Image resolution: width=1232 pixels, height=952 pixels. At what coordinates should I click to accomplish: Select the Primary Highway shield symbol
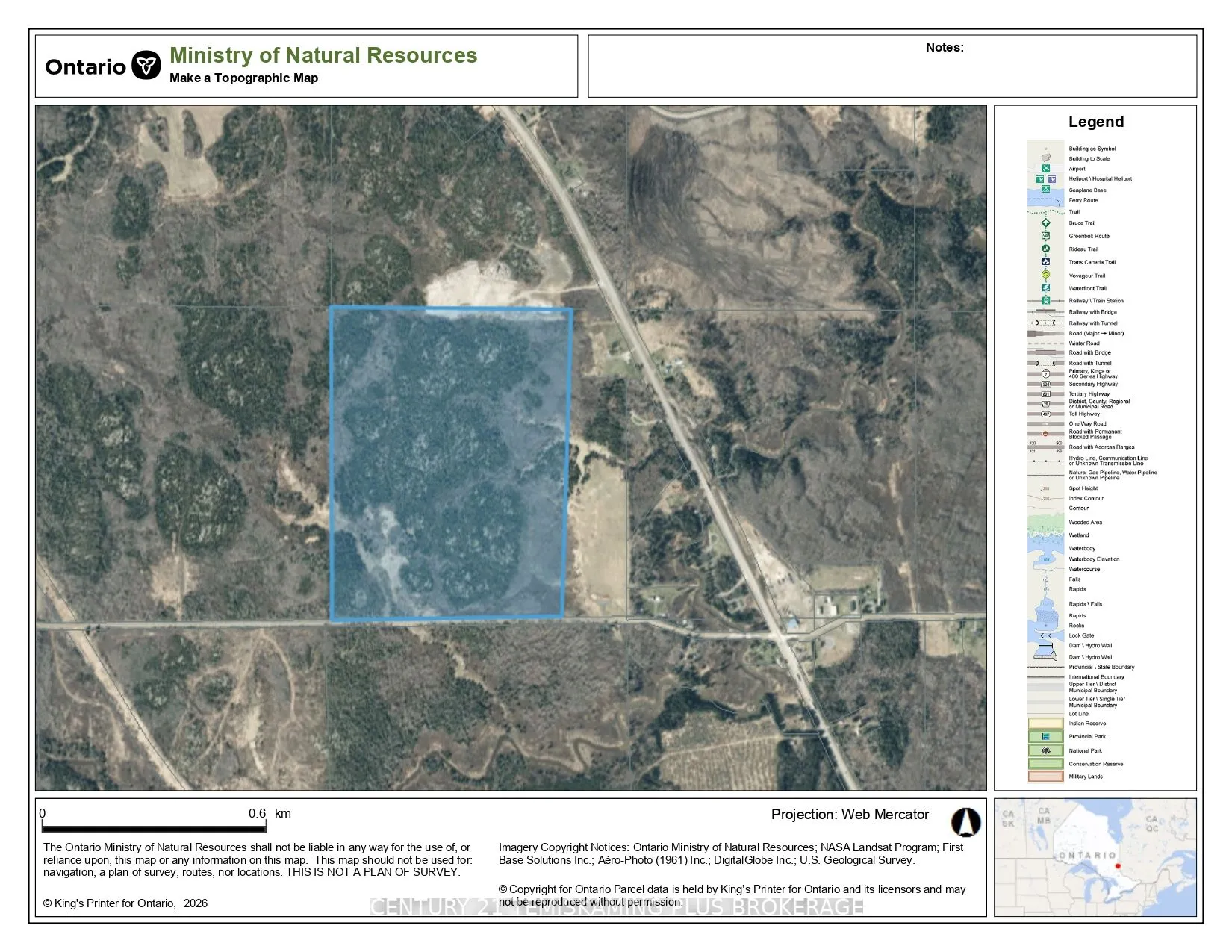1046,373
